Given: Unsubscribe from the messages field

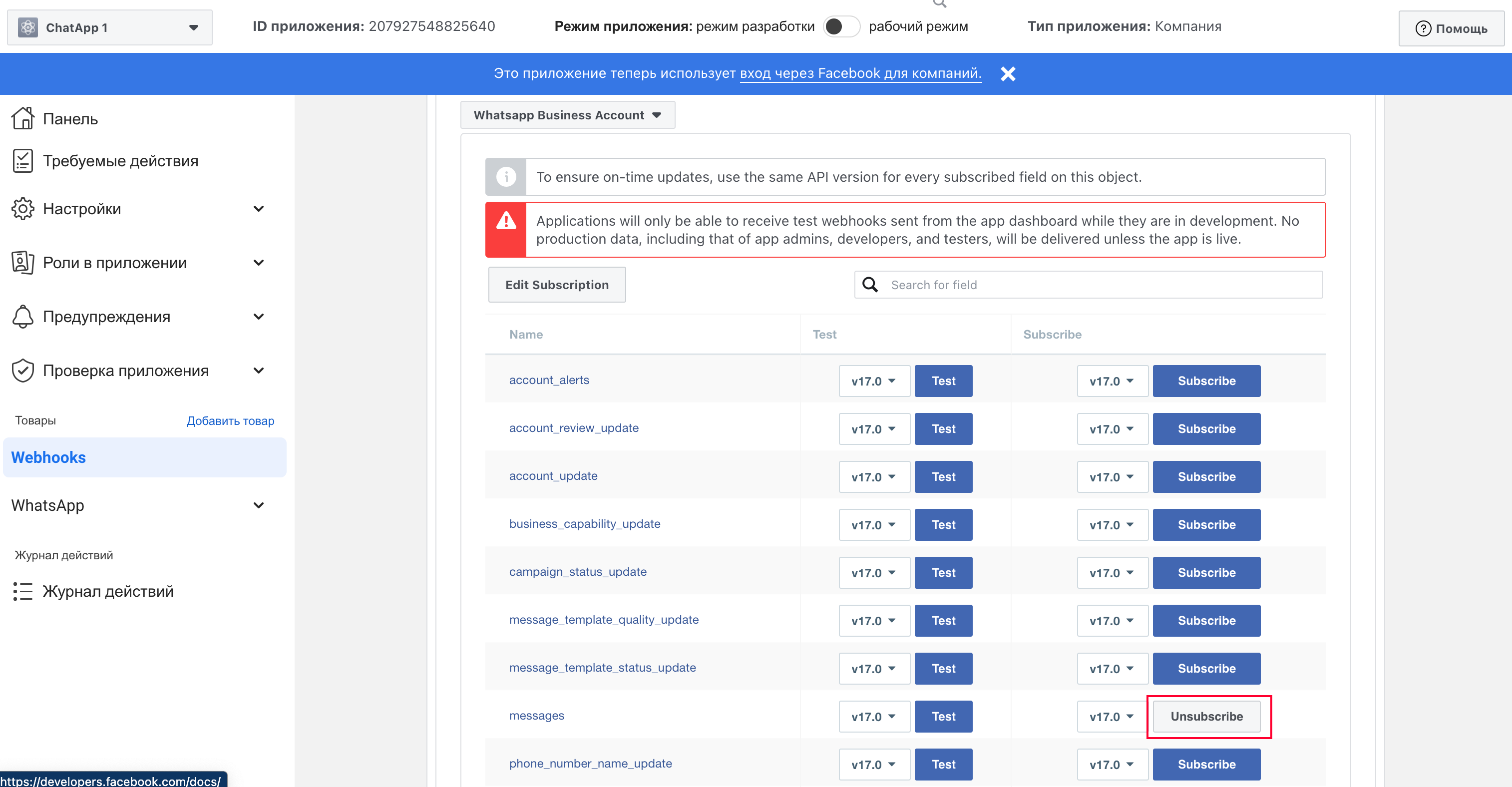Looking at the screenshot, I should (x=1206, y=717).
